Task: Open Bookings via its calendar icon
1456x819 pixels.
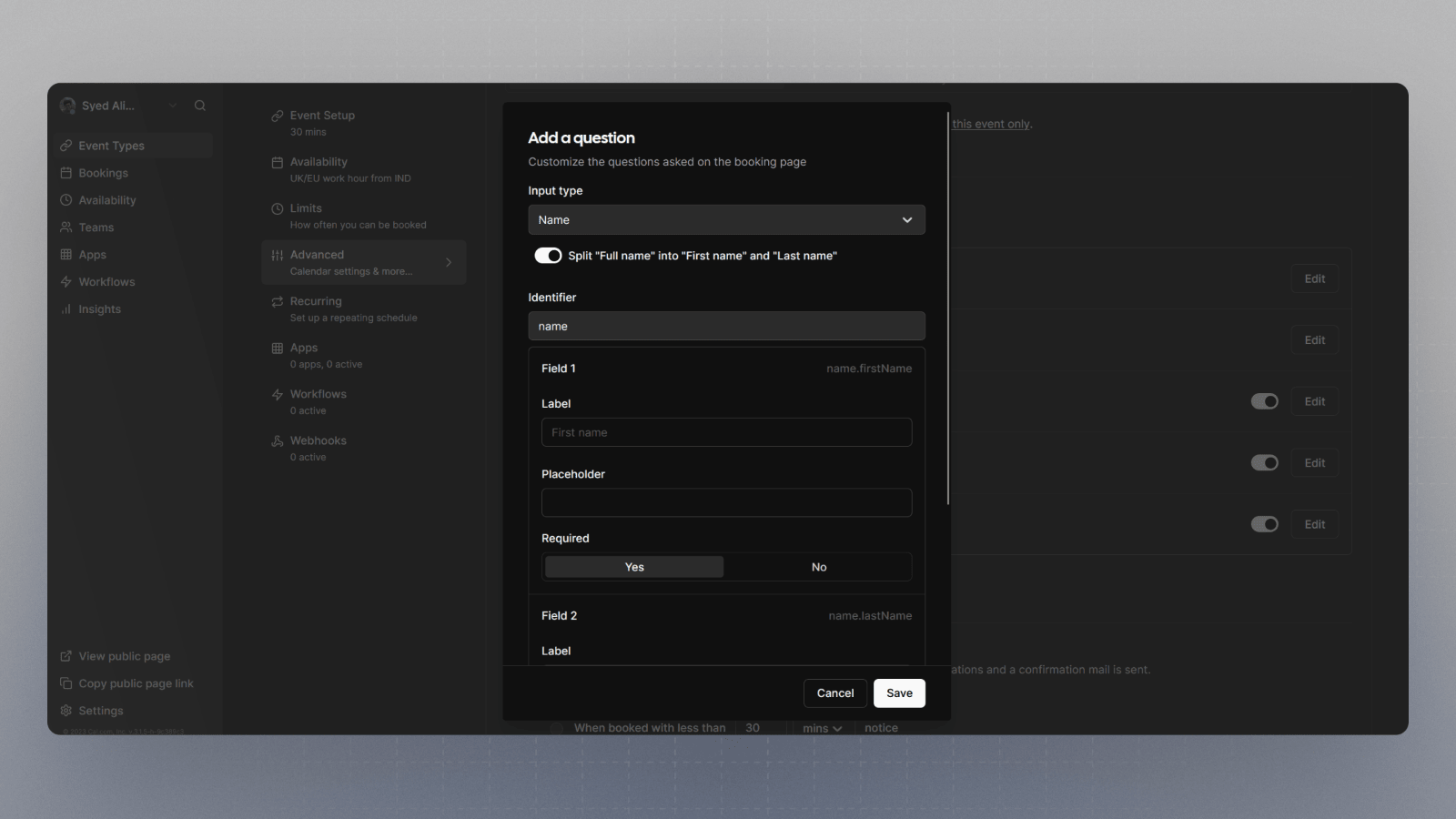Action: click(x=66, y=173)
